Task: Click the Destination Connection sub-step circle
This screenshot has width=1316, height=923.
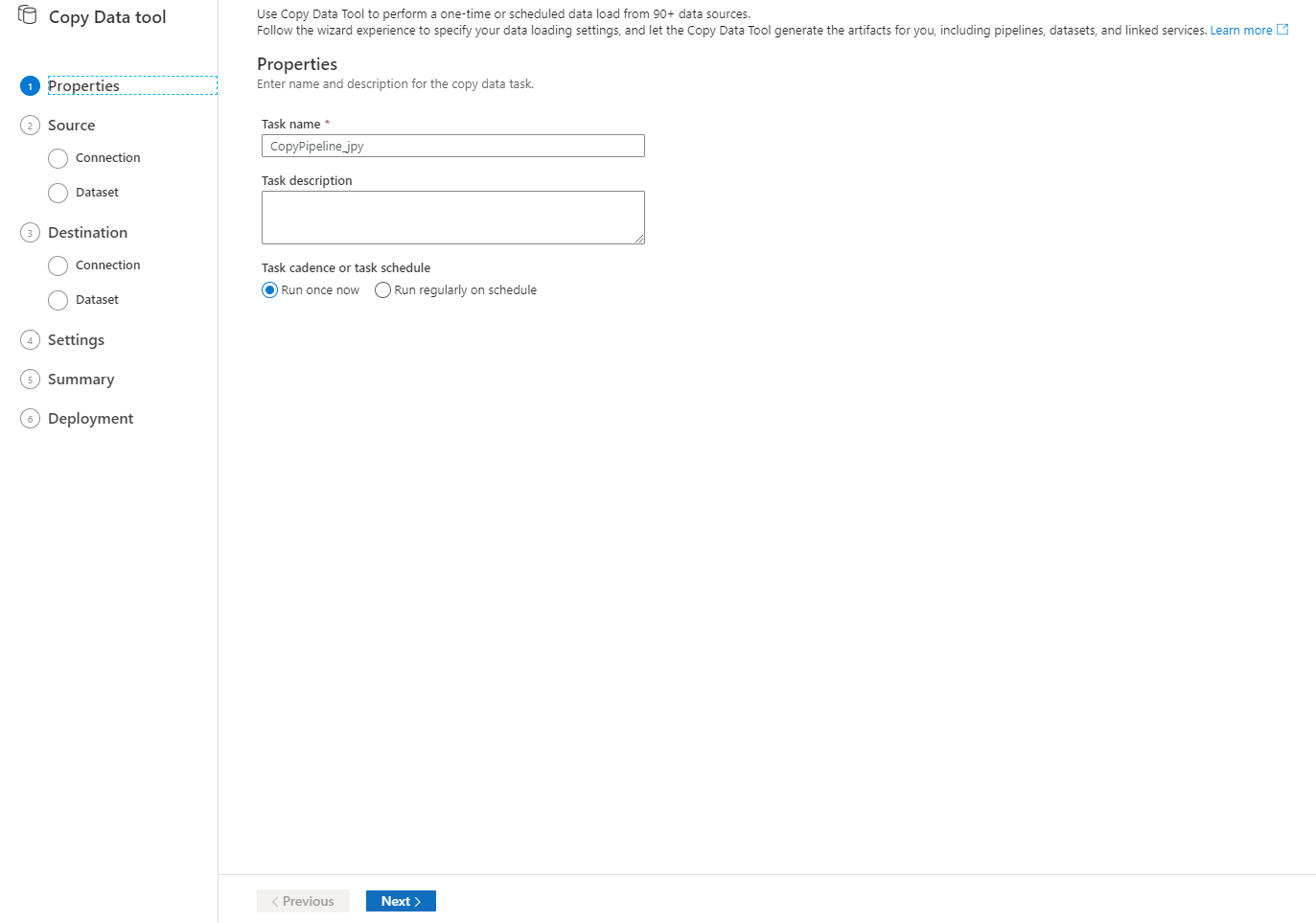Action: (x=58, y=265)
